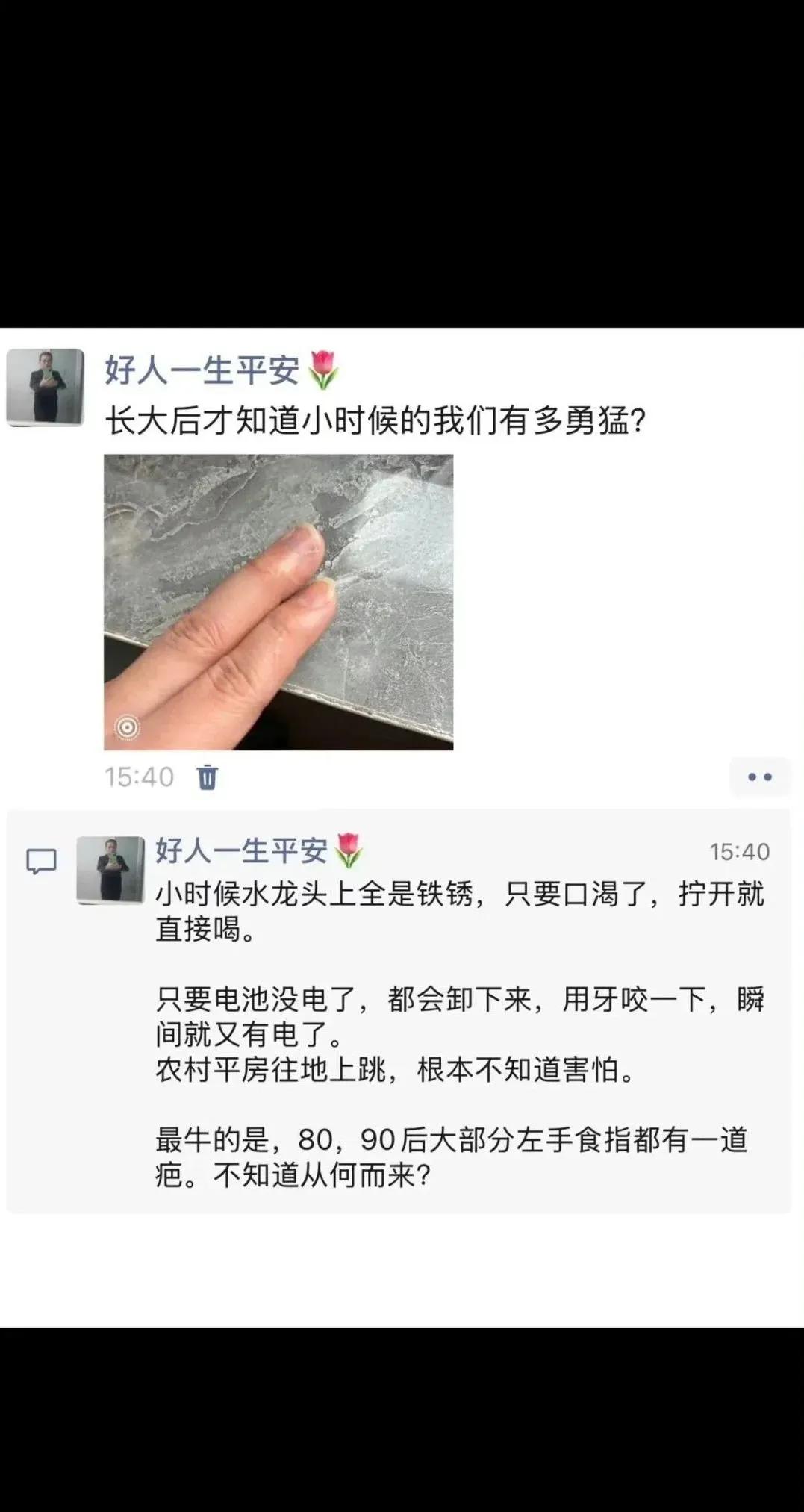
Task: Open the commenter's avatar in the comment panel
Action: pos(110,871)
